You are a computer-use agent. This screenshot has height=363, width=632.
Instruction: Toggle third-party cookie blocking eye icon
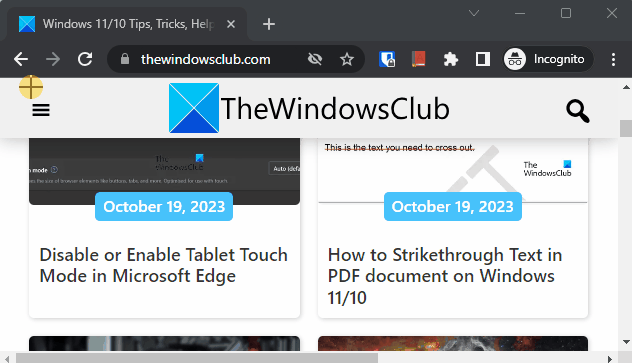(x=315, y=60)
